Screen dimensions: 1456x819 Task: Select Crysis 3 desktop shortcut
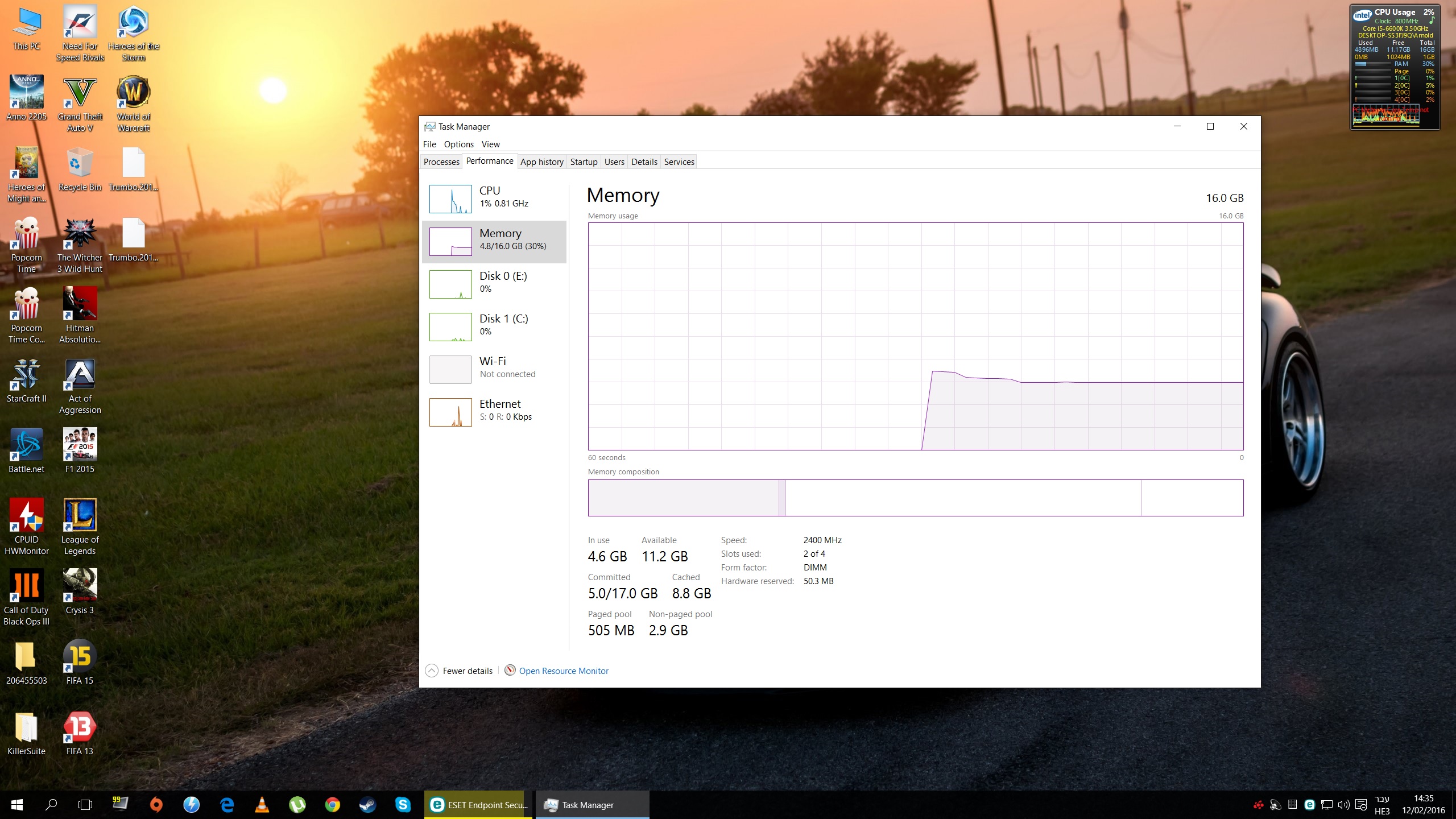pyautogui.click(x=80, y=593)
